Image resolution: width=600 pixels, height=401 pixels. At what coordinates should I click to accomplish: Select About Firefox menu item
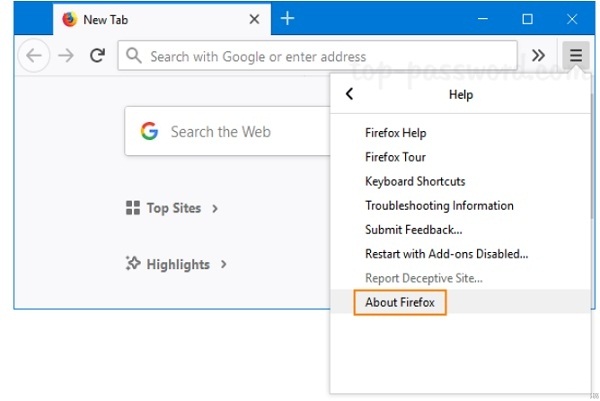pyautogui.click(x=400, y=302)
